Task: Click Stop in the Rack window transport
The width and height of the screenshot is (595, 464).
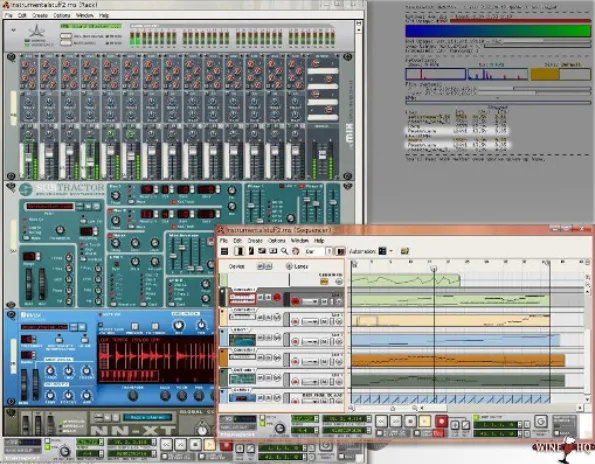Action: pyautogui.click(x=195, y=444)
